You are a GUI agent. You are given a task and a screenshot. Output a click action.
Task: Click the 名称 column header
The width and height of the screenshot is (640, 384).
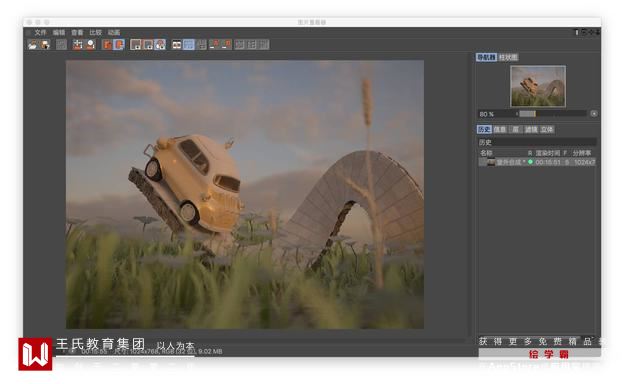[486, 153]
